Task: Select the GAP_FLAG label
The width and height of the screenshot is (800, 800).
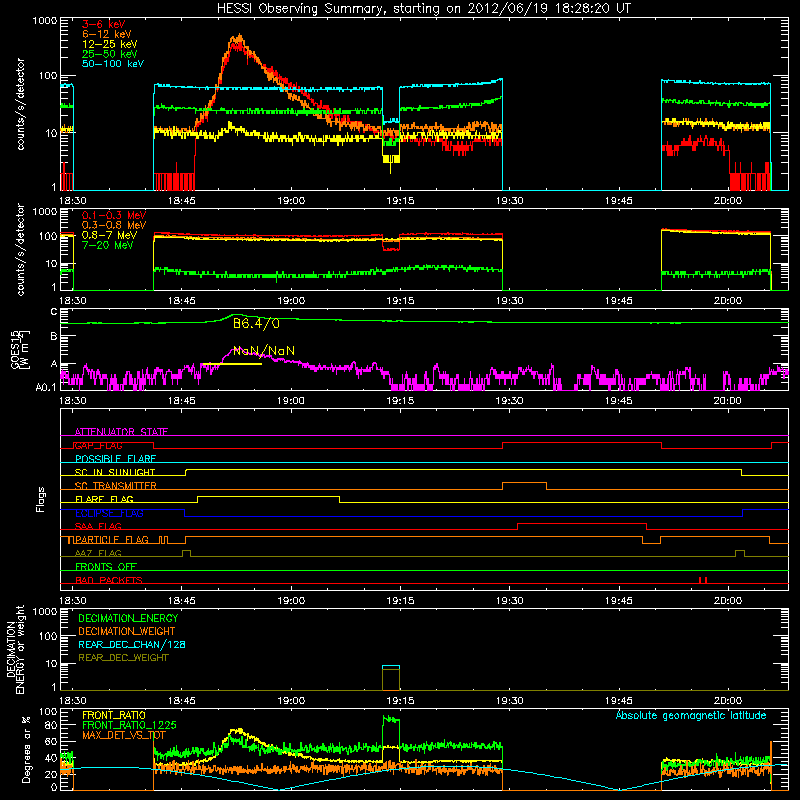Action: pyautogui.click(x=98, y=445)
